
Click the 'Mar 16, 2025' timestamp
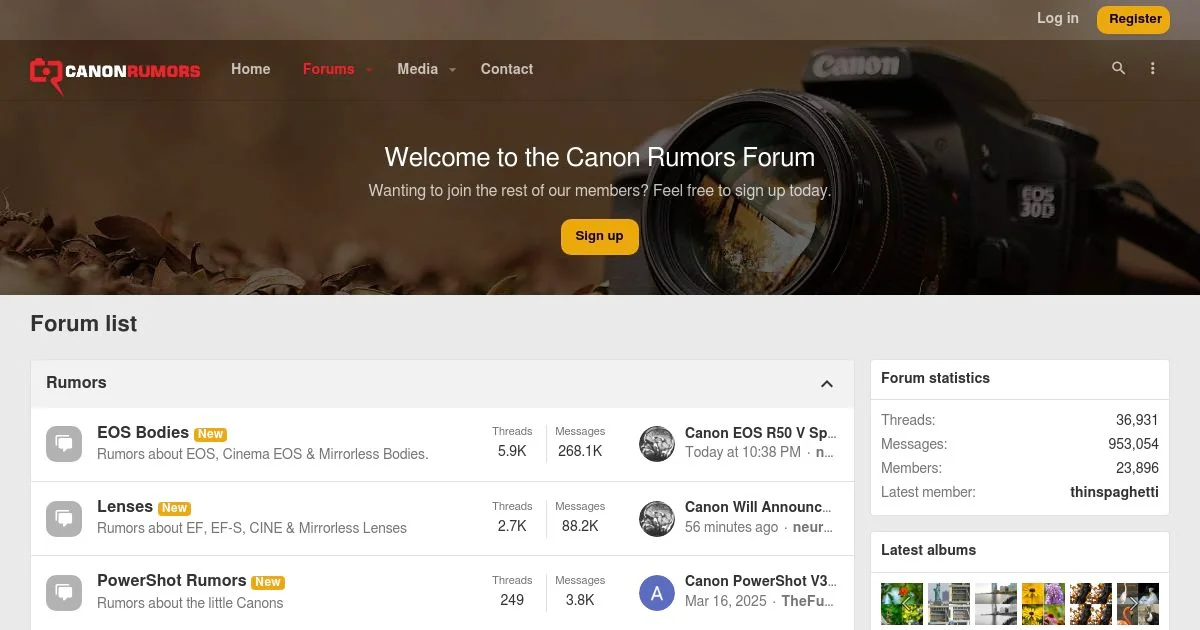pyautogui.click(x=726, y=601)
